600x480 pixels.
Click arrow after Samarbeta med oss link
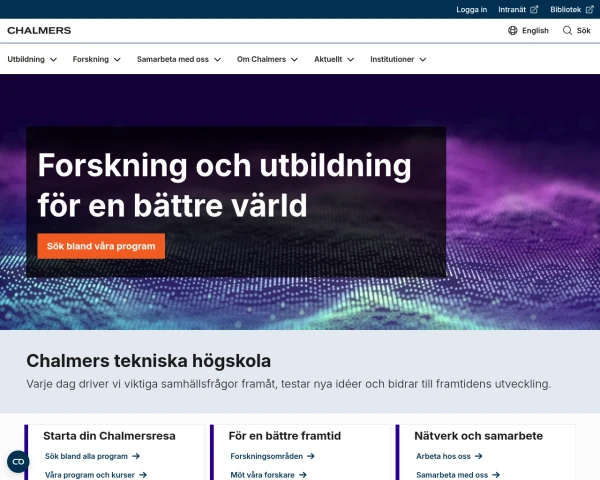pyautogui.click(x=496, y=475)
